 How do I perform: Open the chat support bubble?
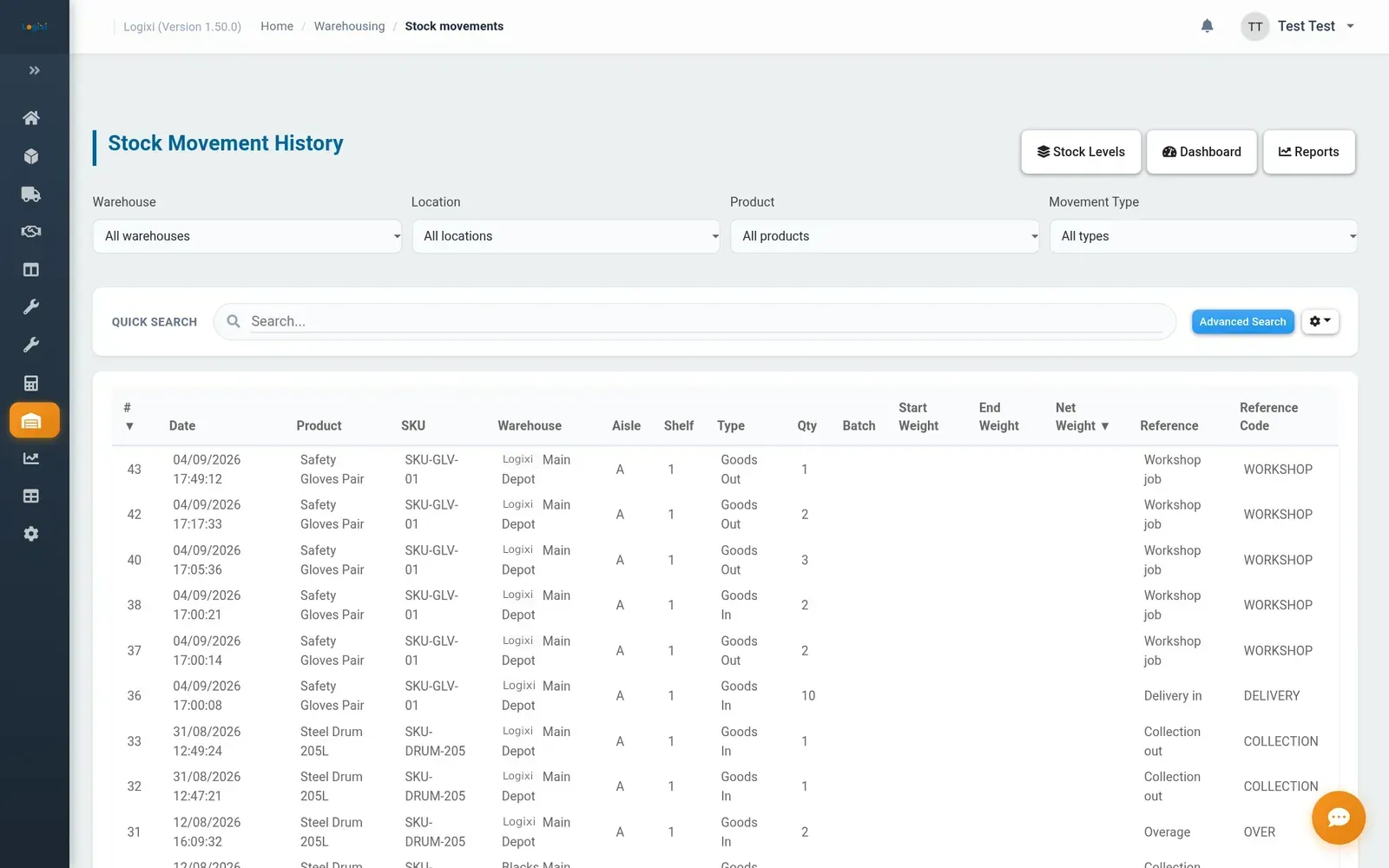[x=1338, y=818]
